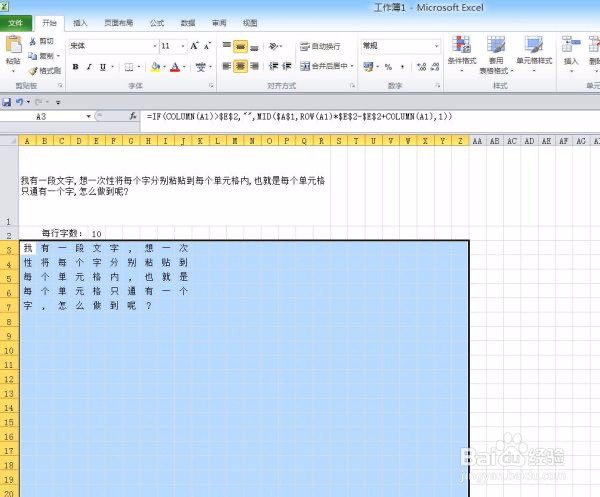
Task: Switch to the Review tab
Action: 219,23
